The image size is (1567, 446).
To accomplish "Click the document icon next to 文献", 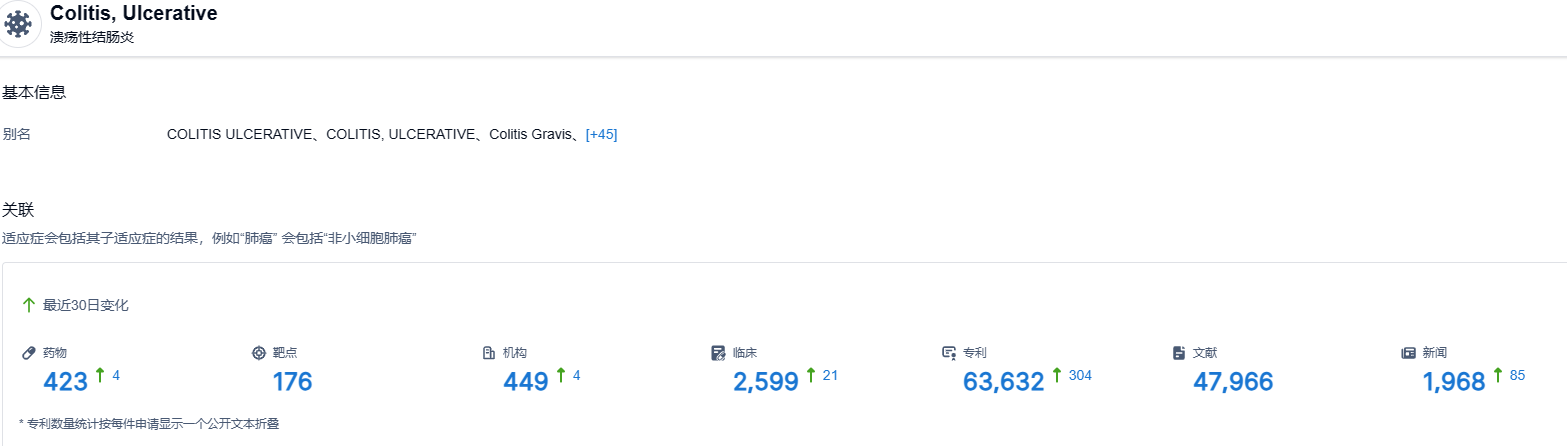I will click(1179, 353).
